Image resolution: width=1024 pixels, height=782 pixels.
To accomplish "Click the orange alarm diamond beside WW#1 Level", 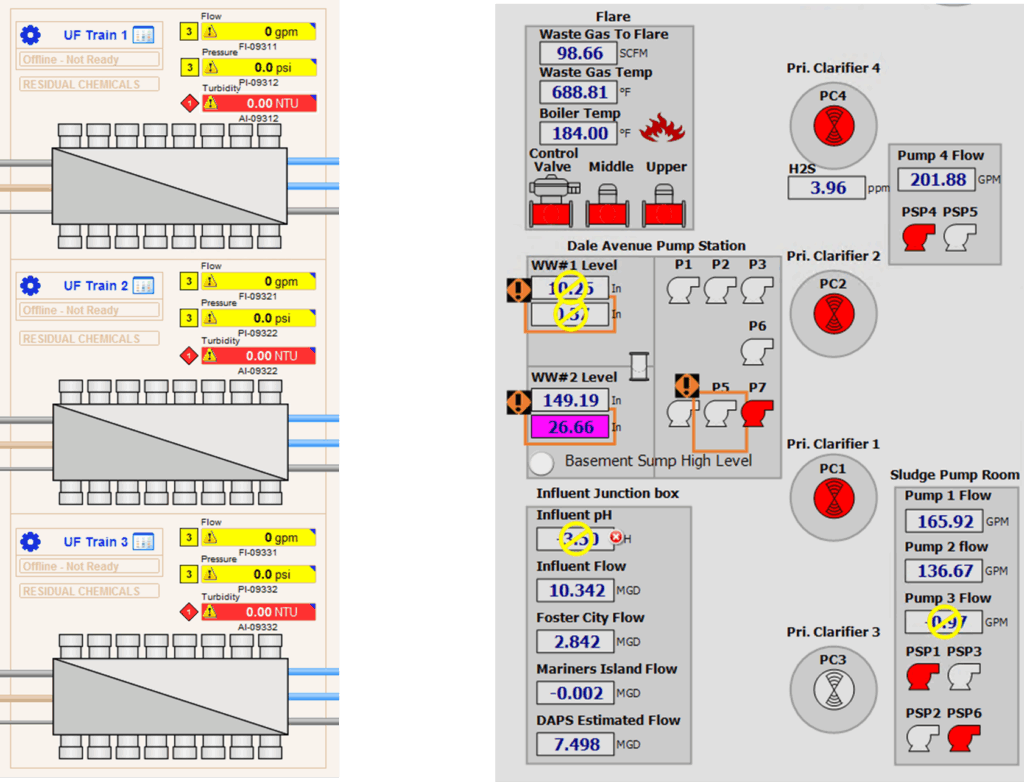I will (518, 290).
